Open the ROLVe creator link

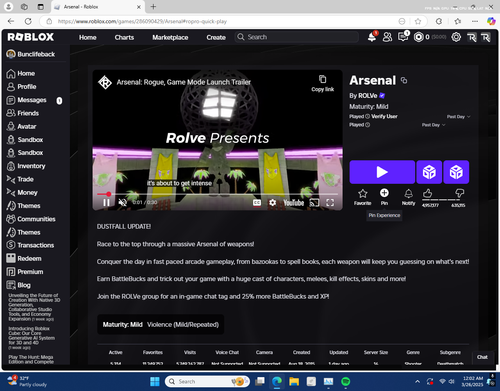(368, 96)
